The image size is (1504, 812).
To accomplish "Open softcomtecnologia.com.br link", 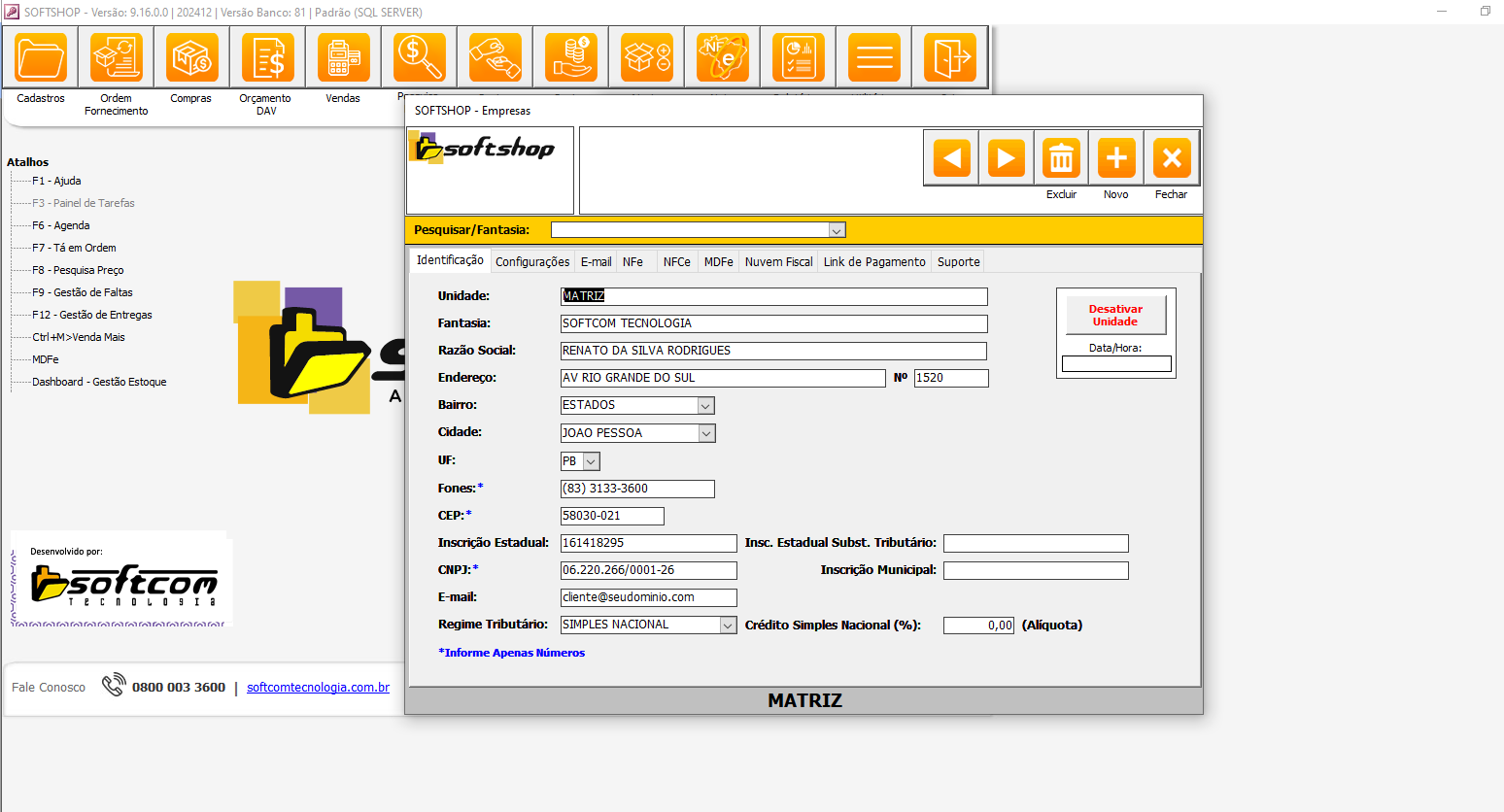I will (318, 688).
